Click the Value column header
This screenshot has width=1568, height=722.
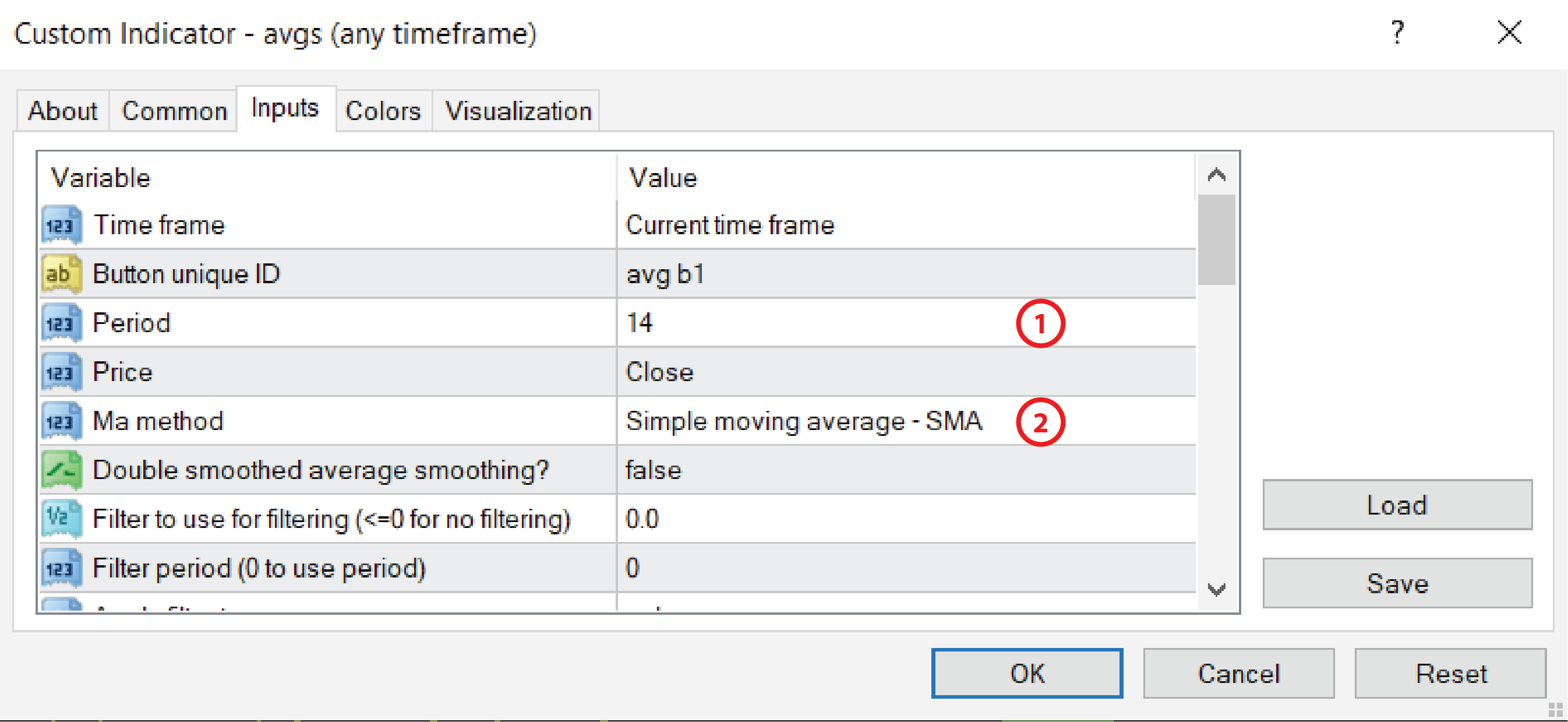[x=906, y=178]
